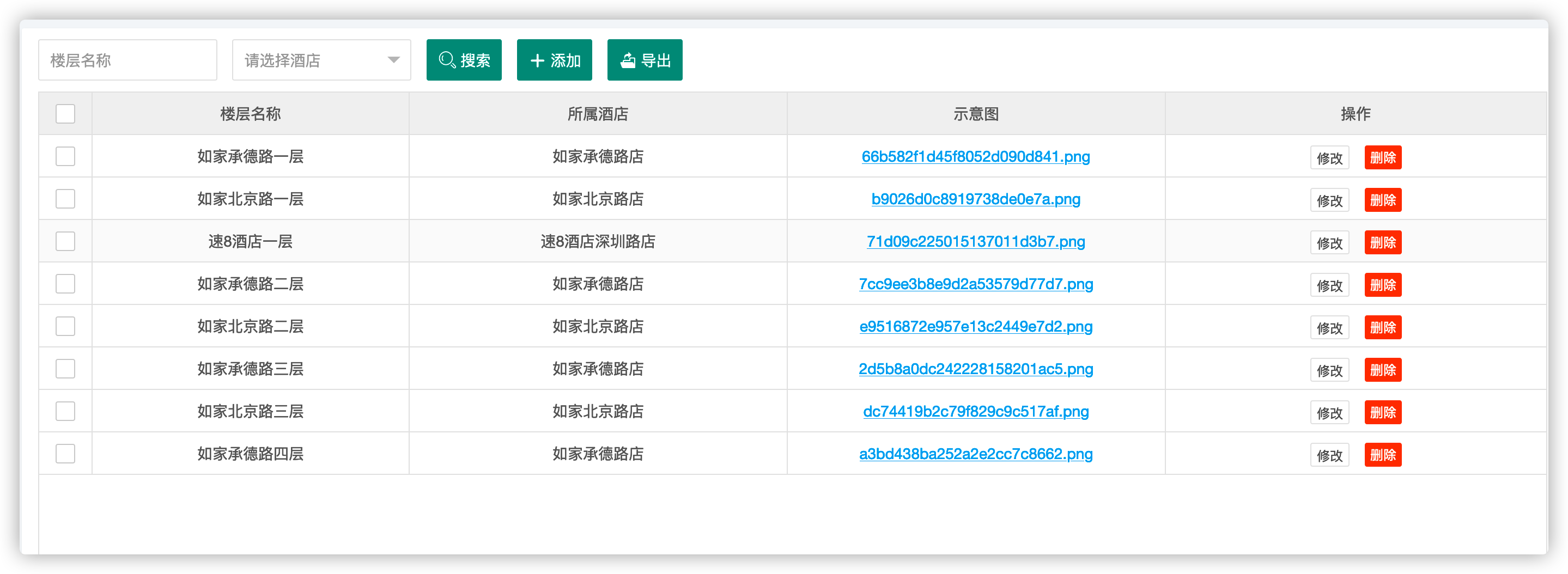The width and height of the screenshot is (1568, 574).
Task: Open link 71d09c225015137011d3b7.png
Action: tap(976, 242)
